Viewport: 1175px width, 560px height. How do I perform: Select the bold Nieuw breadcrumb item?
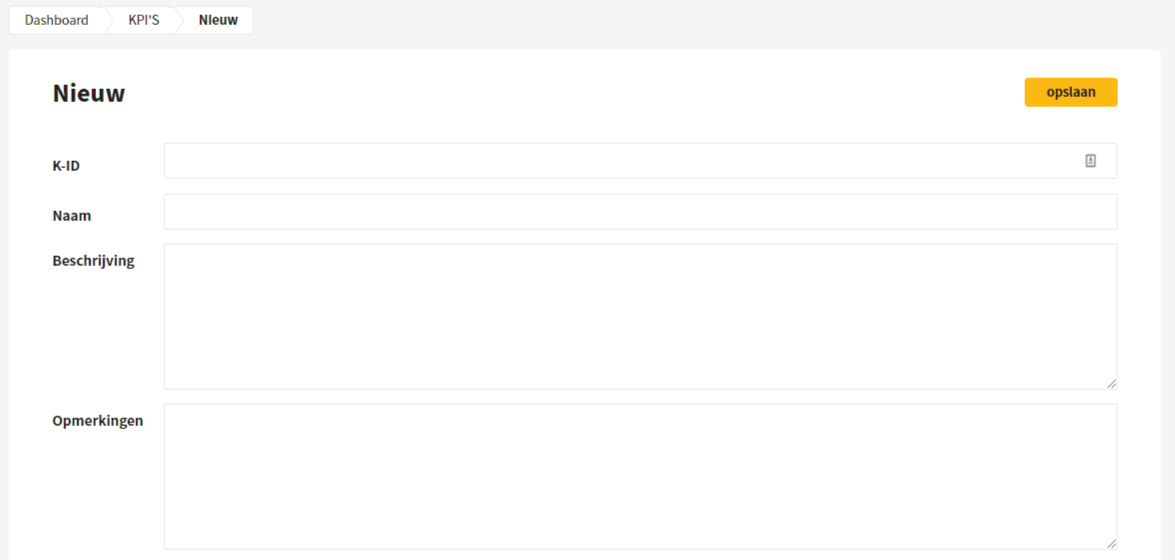coord(218,20)
